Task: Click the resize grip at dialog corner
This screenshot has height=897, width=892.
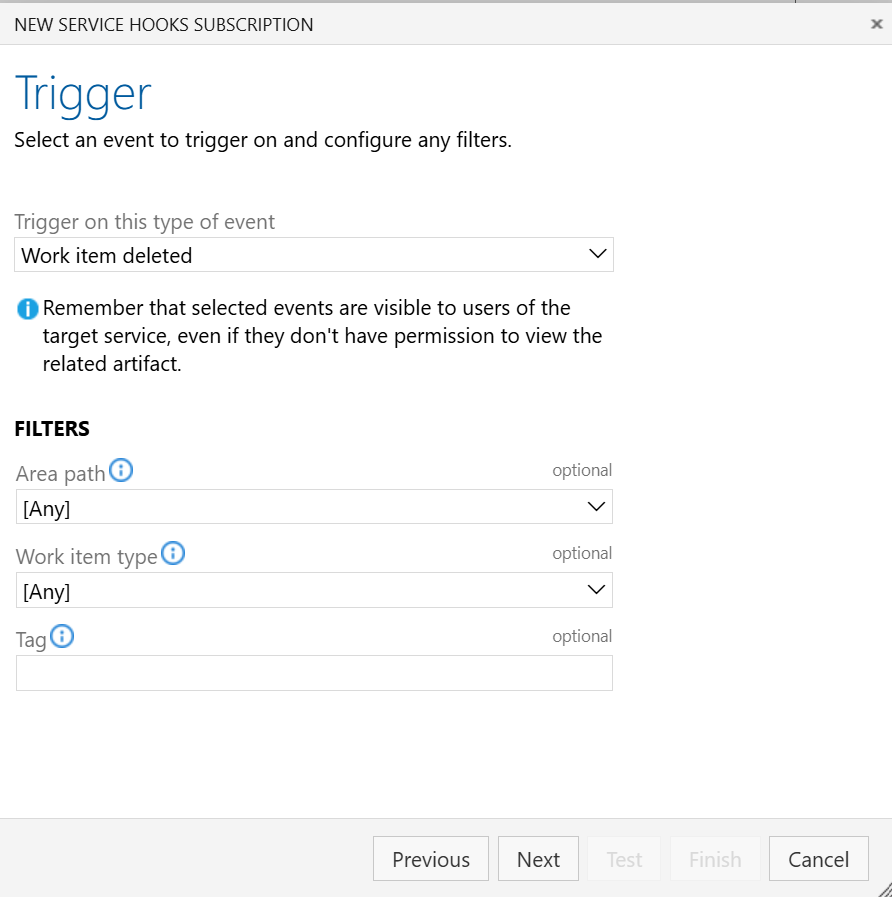Action: point(883,888)
